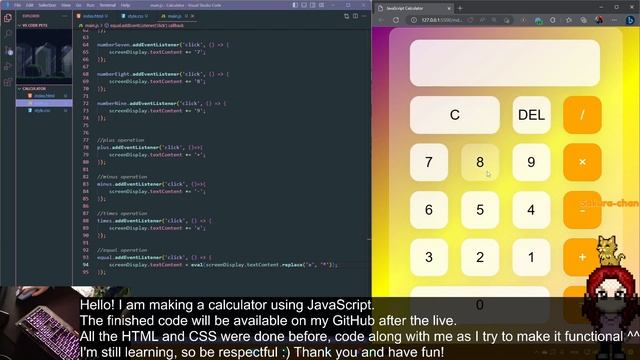Click the '//equal operation' comment line
This screenshot has height=360, width=640.
click(122, 250)
